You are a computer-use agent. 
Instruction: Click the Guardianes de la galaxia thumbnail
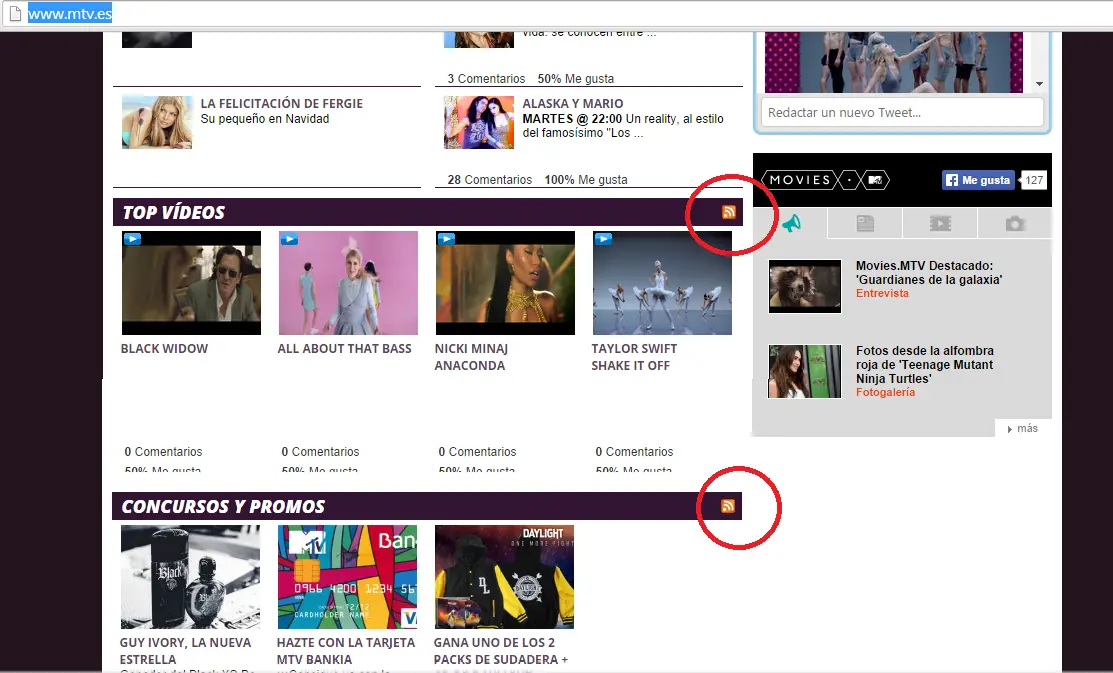point(805,286)
